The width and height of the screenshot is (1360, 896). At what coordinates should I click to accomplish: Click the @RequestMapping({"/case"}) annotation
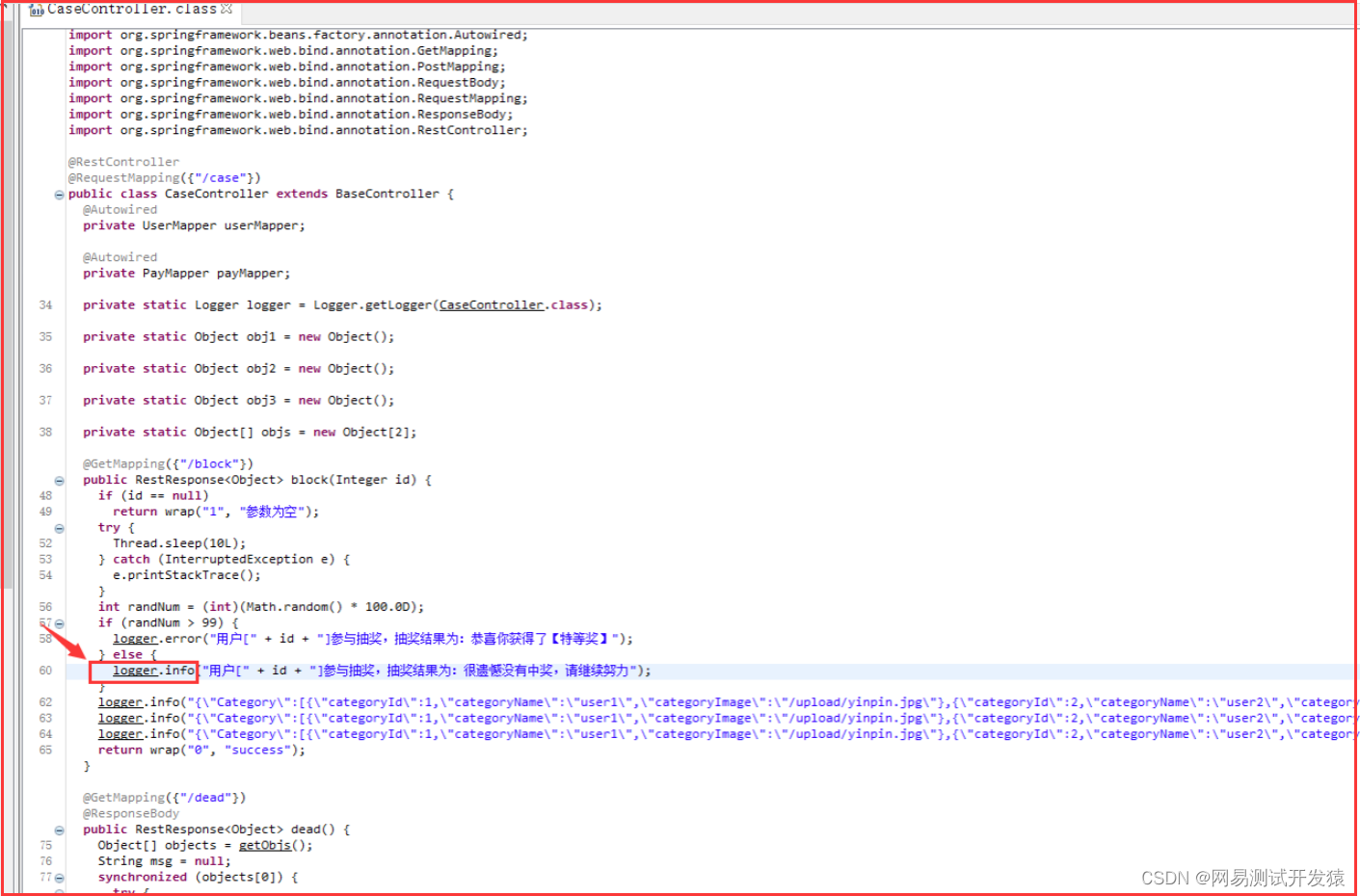tap(165, 178)
